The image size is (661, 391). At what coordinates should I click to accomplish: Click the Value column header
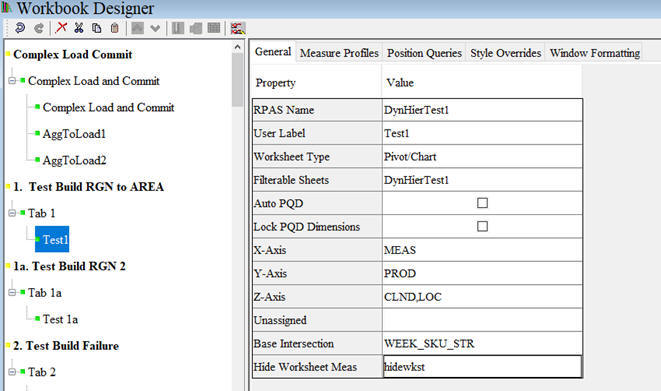pos(400,83)
